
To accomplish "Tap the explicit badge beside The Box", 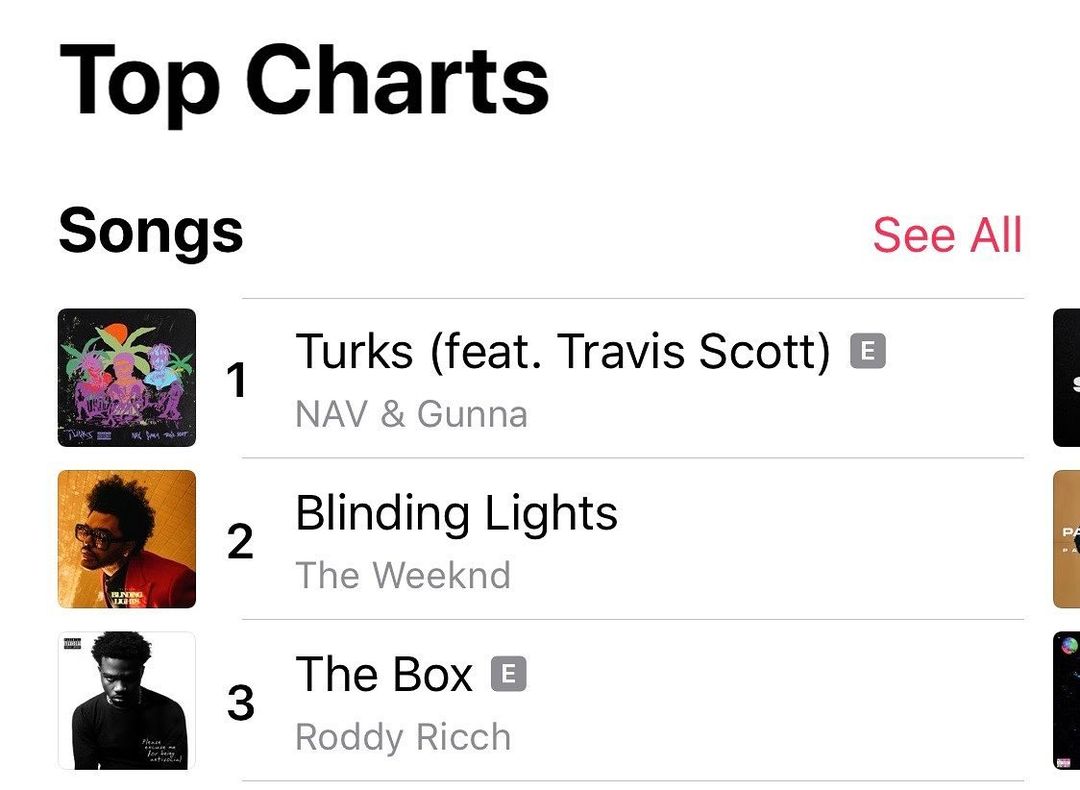I will [x=508, y=674].
